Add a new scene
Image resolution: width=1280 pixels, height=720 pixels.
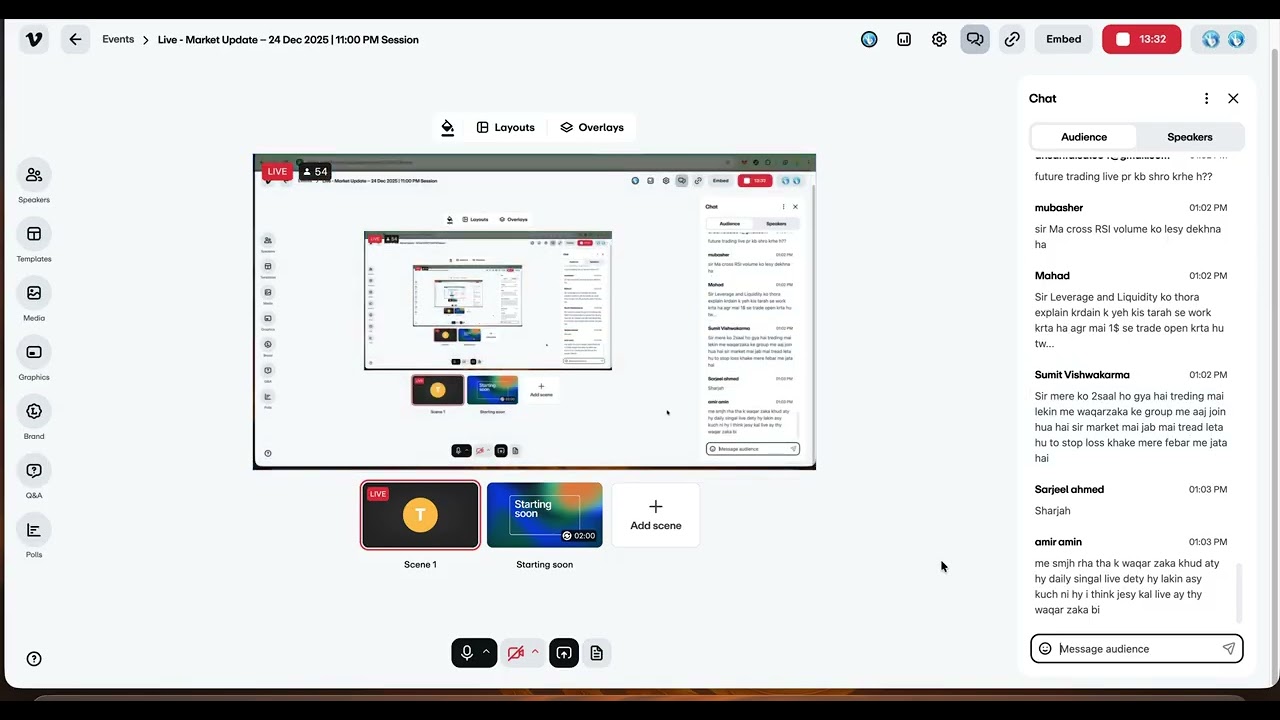point(656,515)
